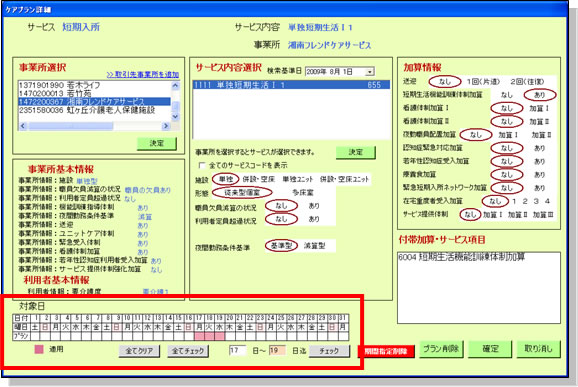The image size is (578, 387).
Task: Click the end day field showing 19
Action: pos(278,350)
